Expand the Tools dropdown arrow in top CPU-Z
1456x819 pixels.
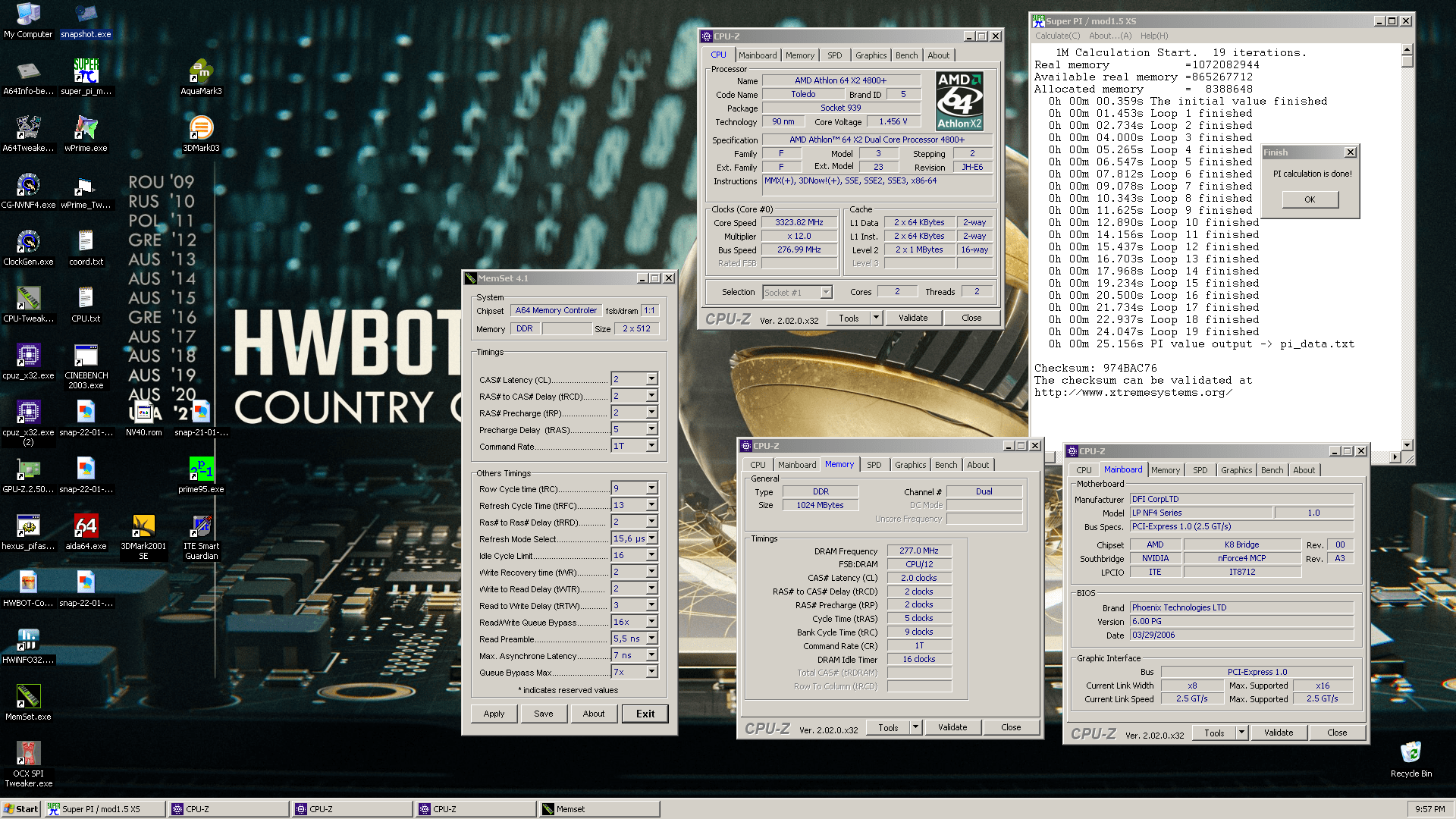(876, 318)
